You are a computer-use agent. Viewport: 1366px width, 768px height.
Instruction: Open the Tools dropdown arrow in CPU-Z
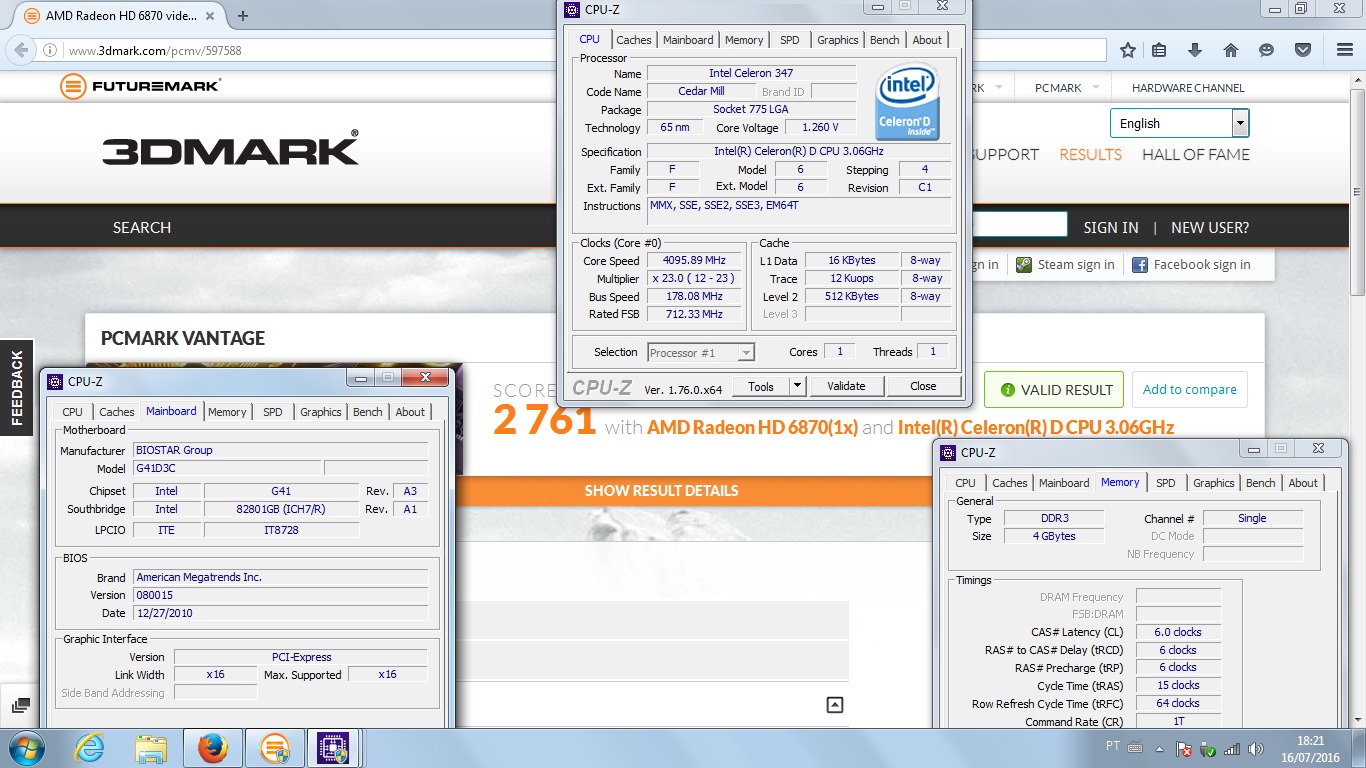click(797, 386)
